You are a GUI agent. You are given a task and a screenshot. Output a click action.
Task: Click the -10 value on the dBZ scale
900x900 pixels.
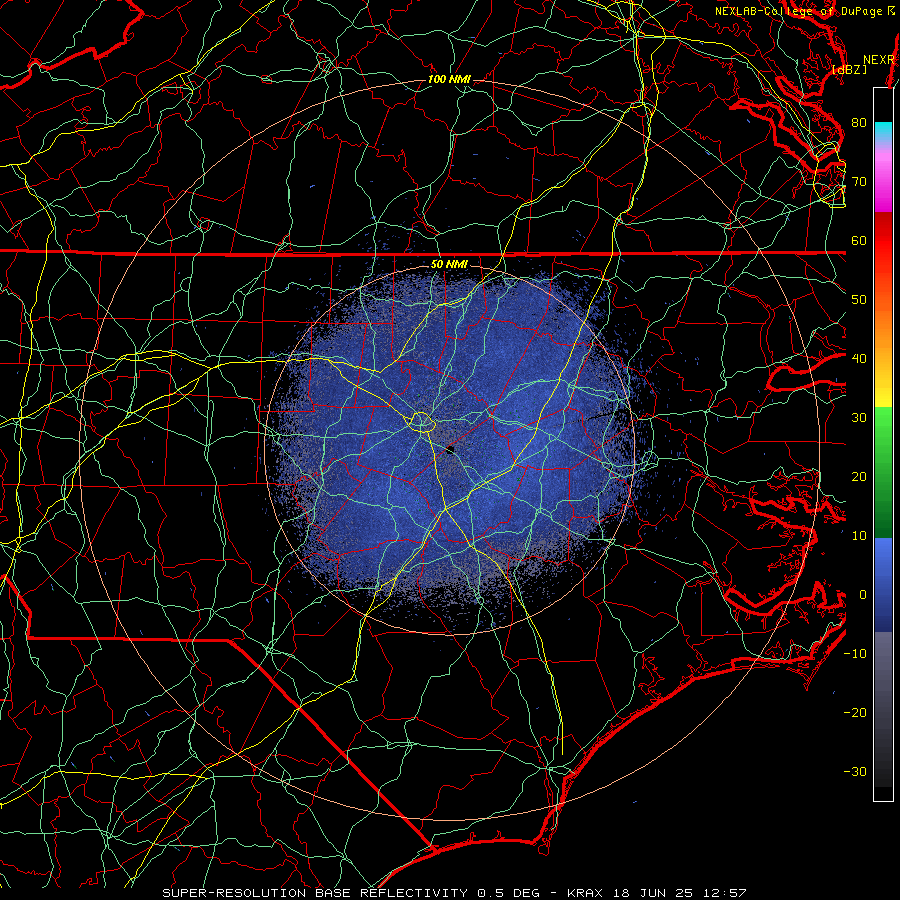click(855, 654)
